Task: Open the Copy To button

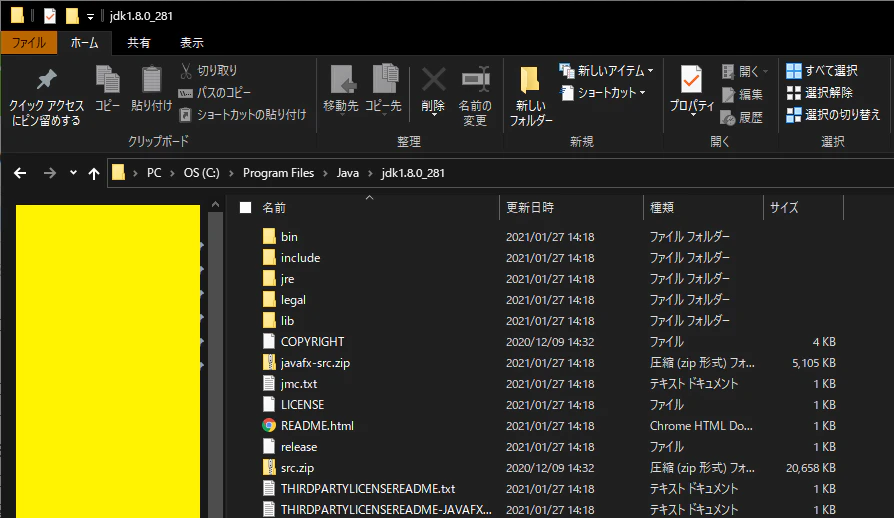Action: 383,90
